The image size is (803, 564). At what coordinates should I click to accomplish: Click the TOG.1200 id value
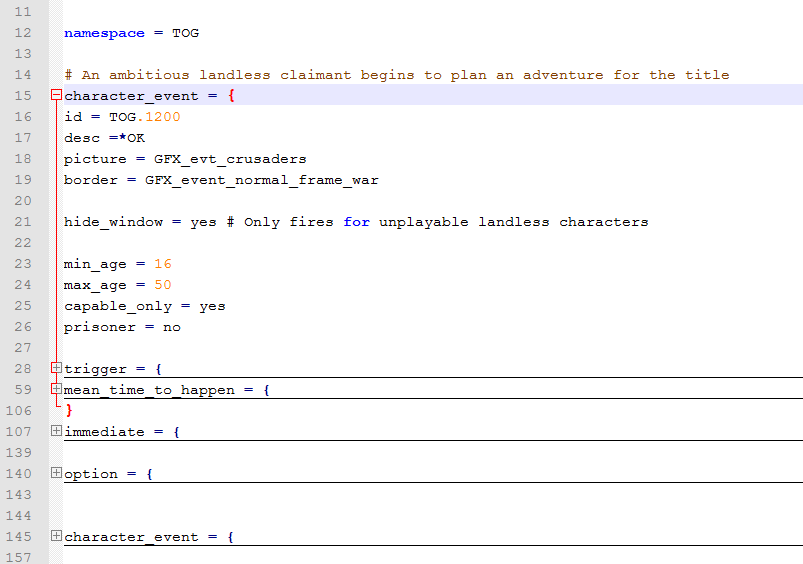(x=144, y=117)
